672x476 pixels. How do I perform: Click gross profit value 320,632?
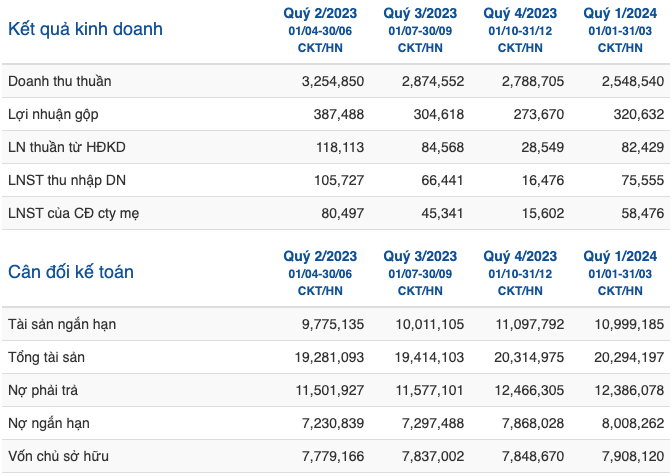[639, 114]
